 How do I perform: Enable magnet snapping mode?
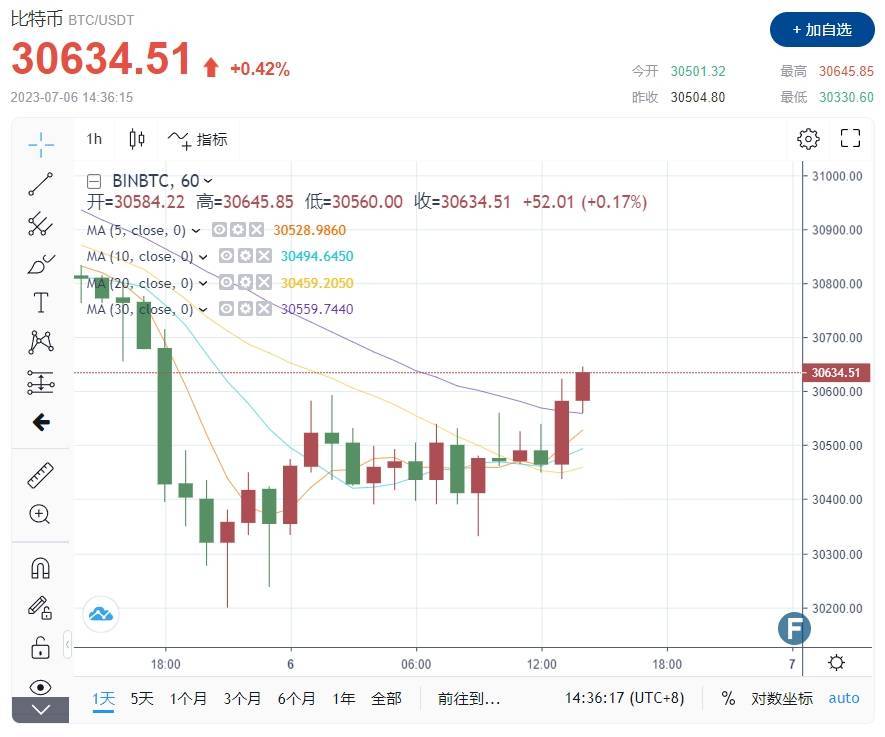[x=40, y=568]
